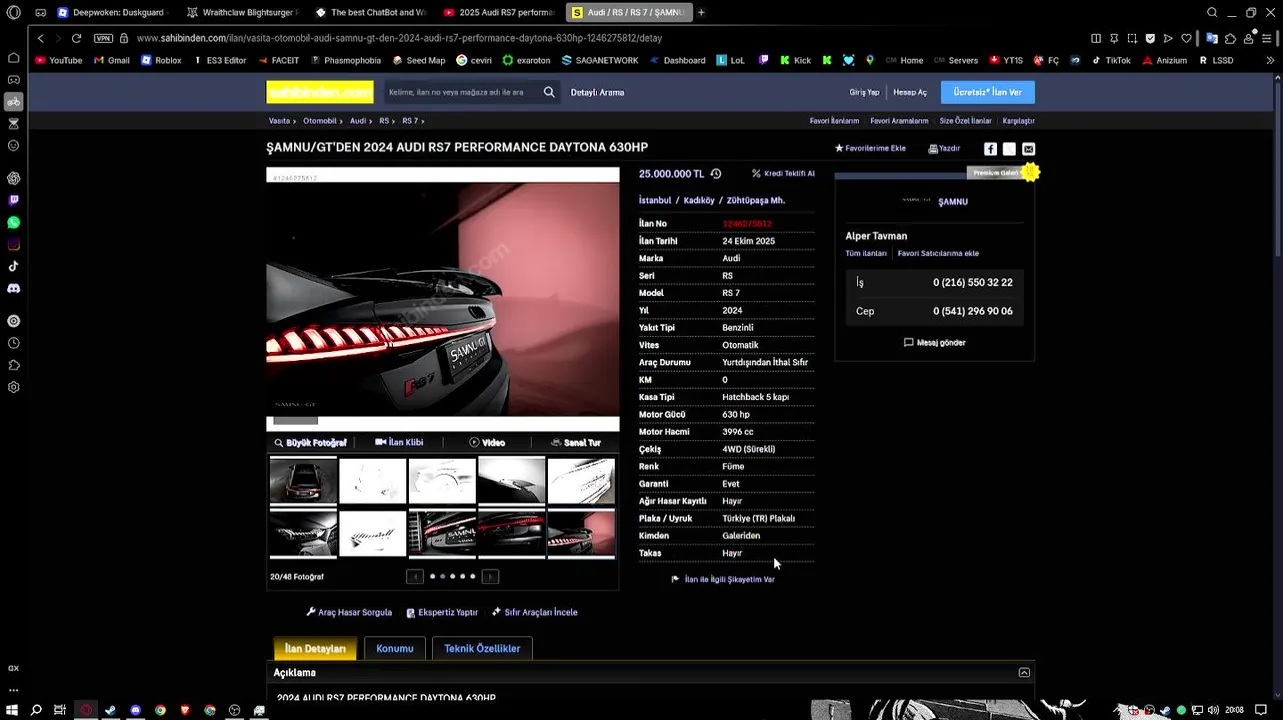Screen dimensions: 1283x720
Task: Open the İlan Klibi media tab
Action: 399,442
